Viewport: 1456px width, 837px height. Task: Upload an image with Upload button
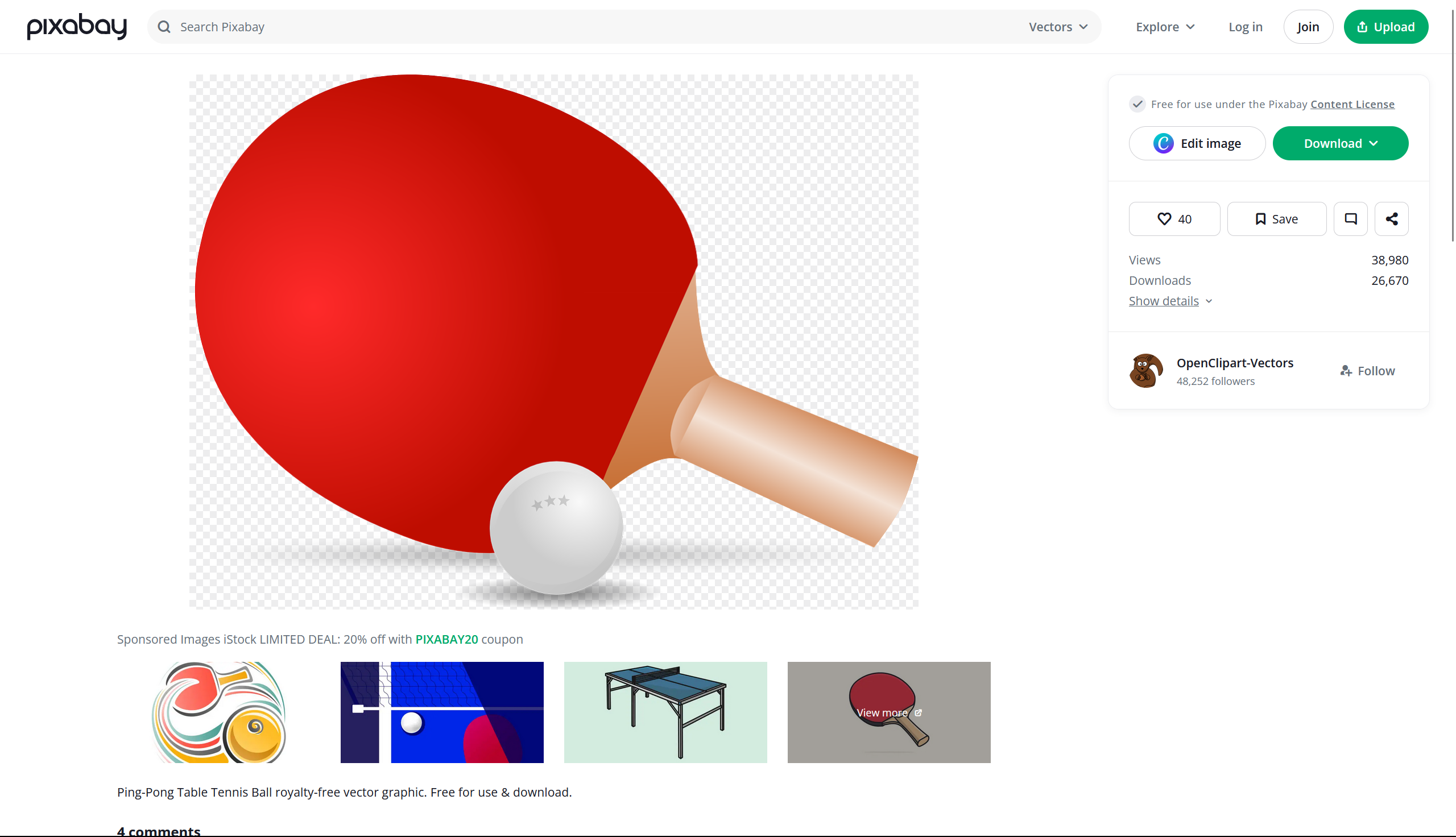tap(1385, 27)
